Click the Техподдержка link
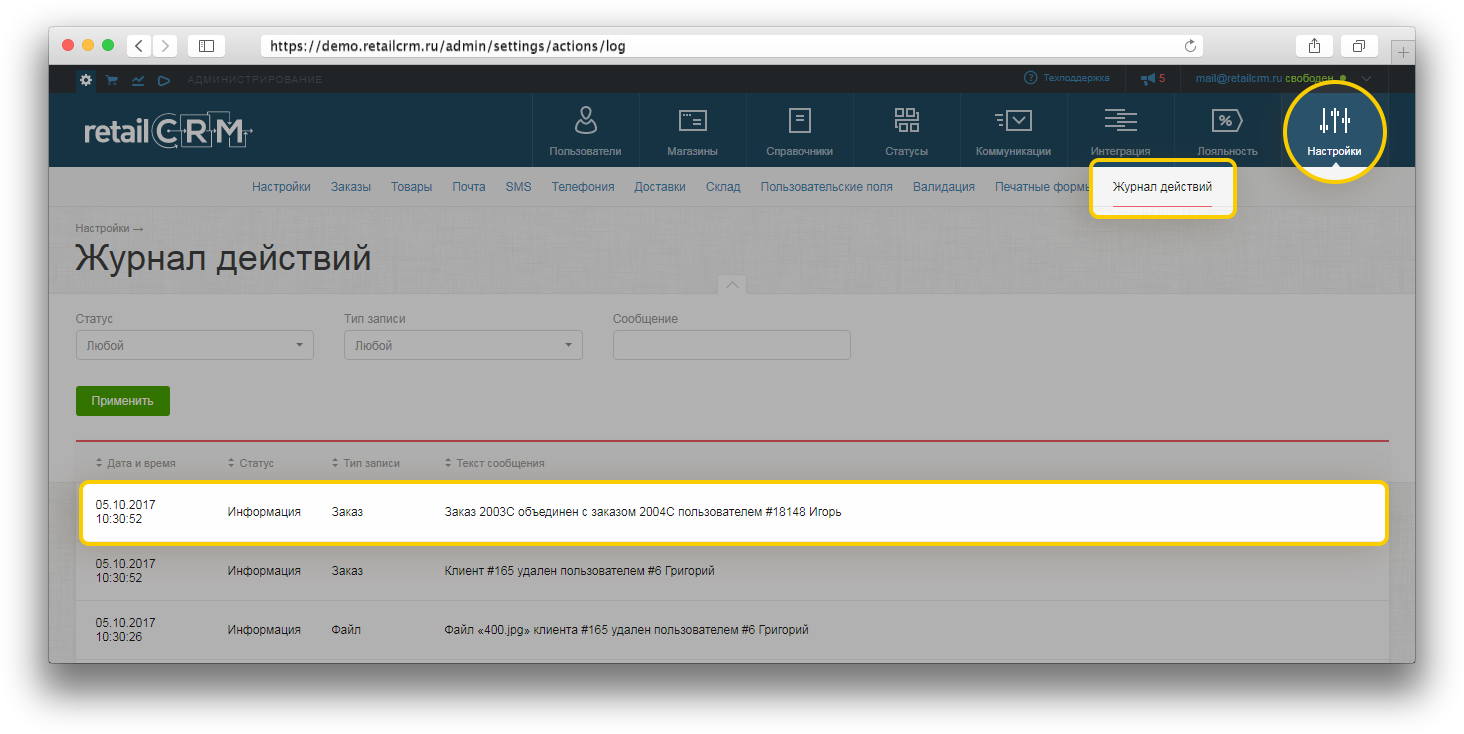The height and width of the screenshot is (734, 1464). pyautogui.click(x=1076, y=78)
